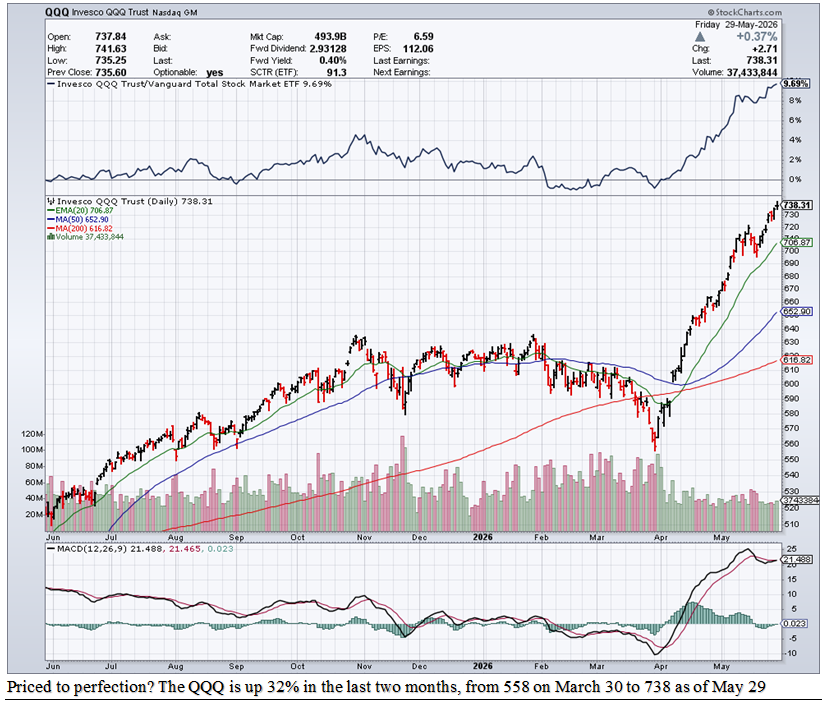Click the StockCharts.com attribution text
This screenshot has height=705, width=828.
(x=745, y=12)
